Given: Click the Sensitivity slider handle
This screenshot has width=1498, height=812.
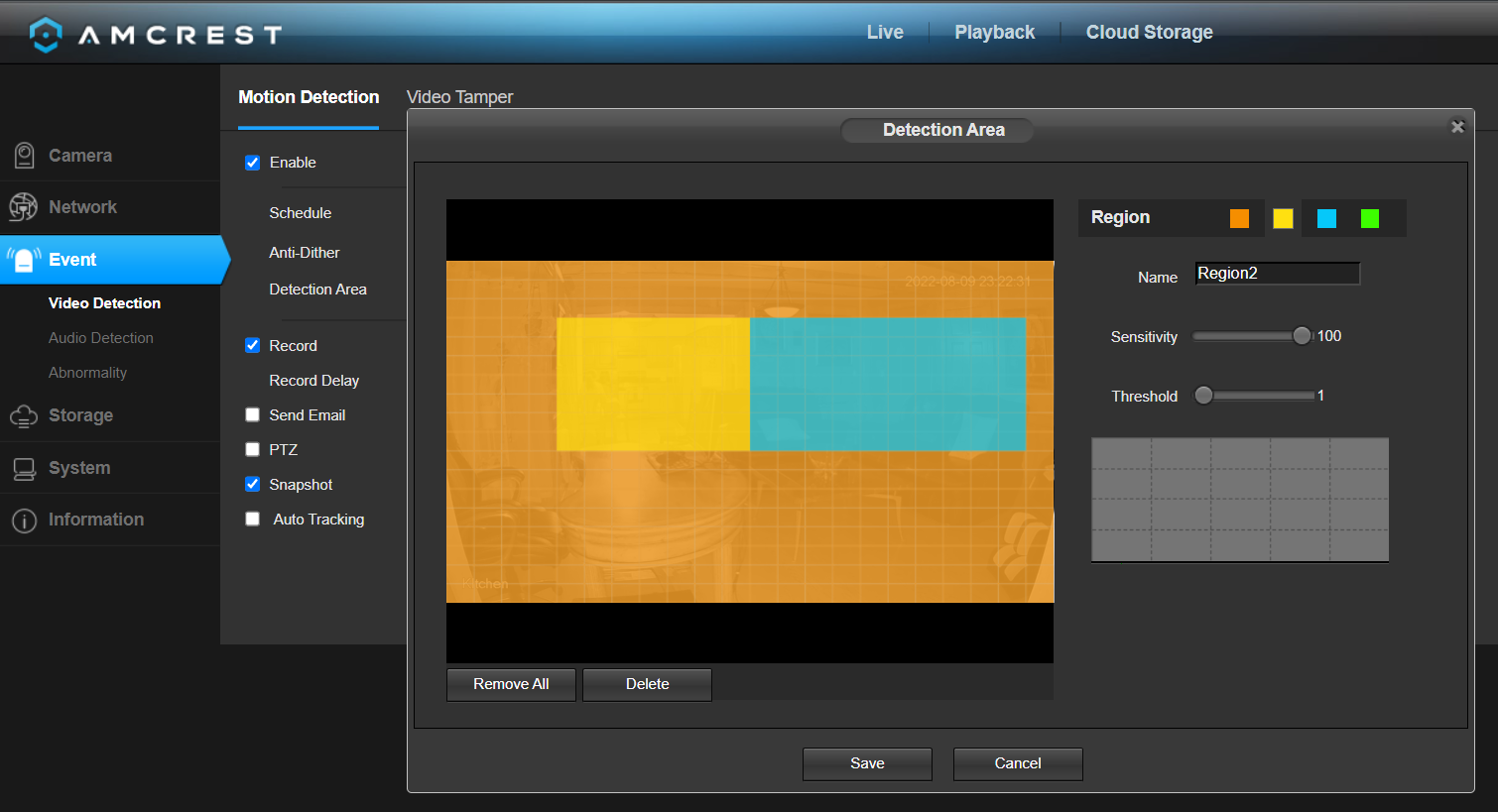Looking at the screenshot, I should pos(1302,336).
